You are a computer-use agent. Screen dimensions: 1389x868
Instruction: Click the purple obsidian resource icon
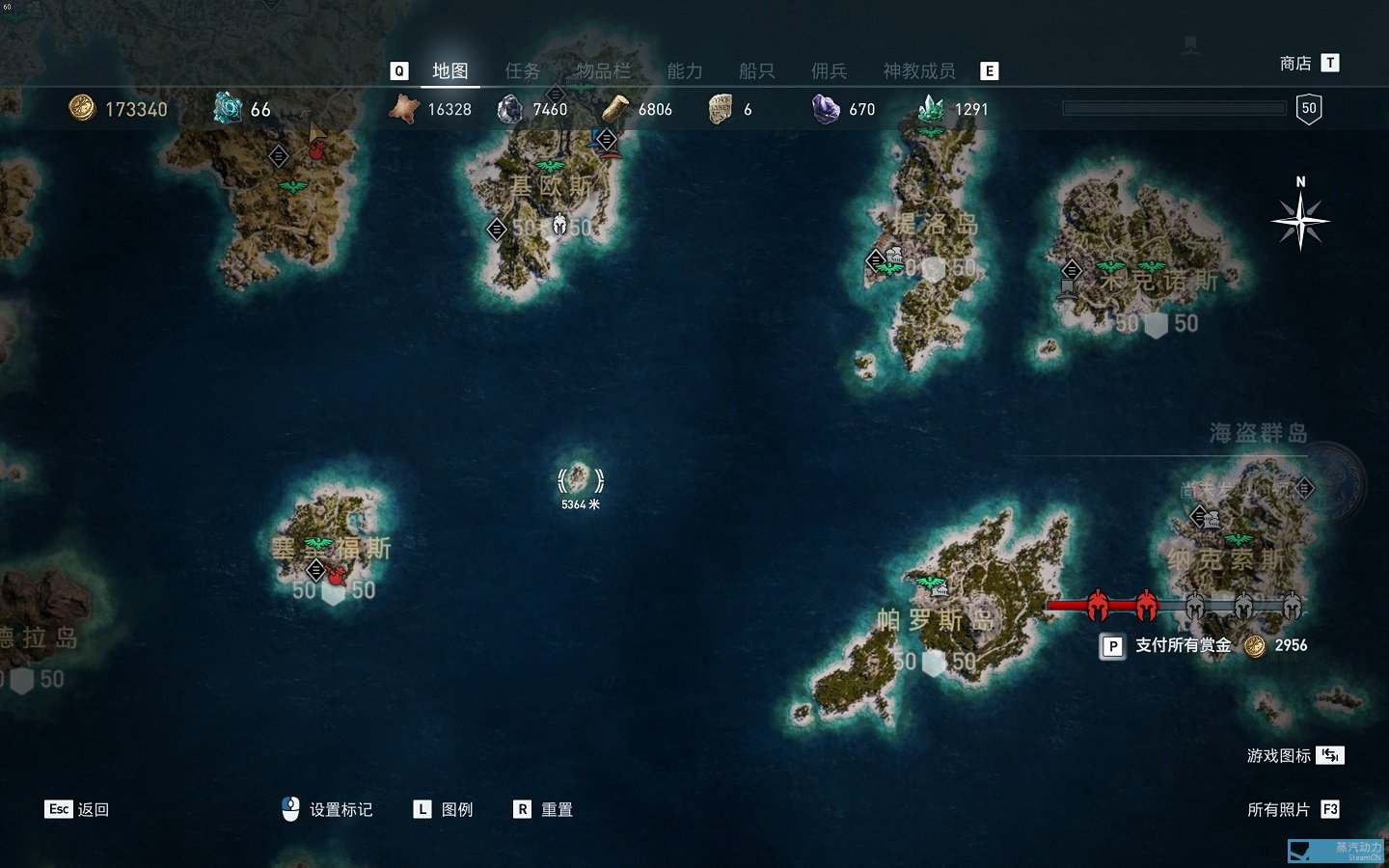(826, 108)
